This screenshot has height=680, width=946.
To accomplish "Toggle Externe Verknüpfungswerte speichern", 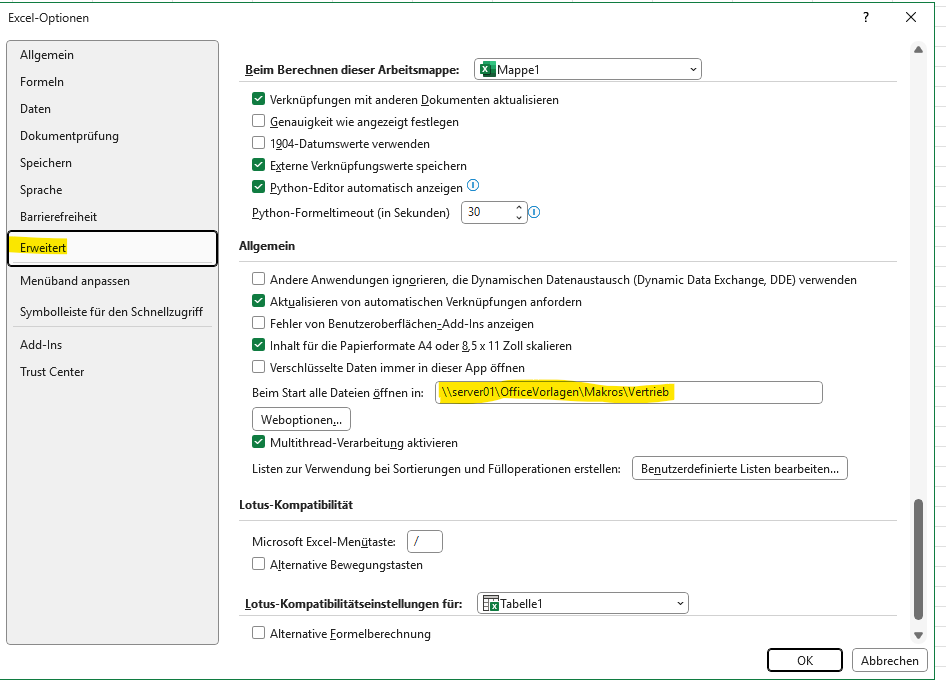I will pyautogui.click(x=258, y=165).
